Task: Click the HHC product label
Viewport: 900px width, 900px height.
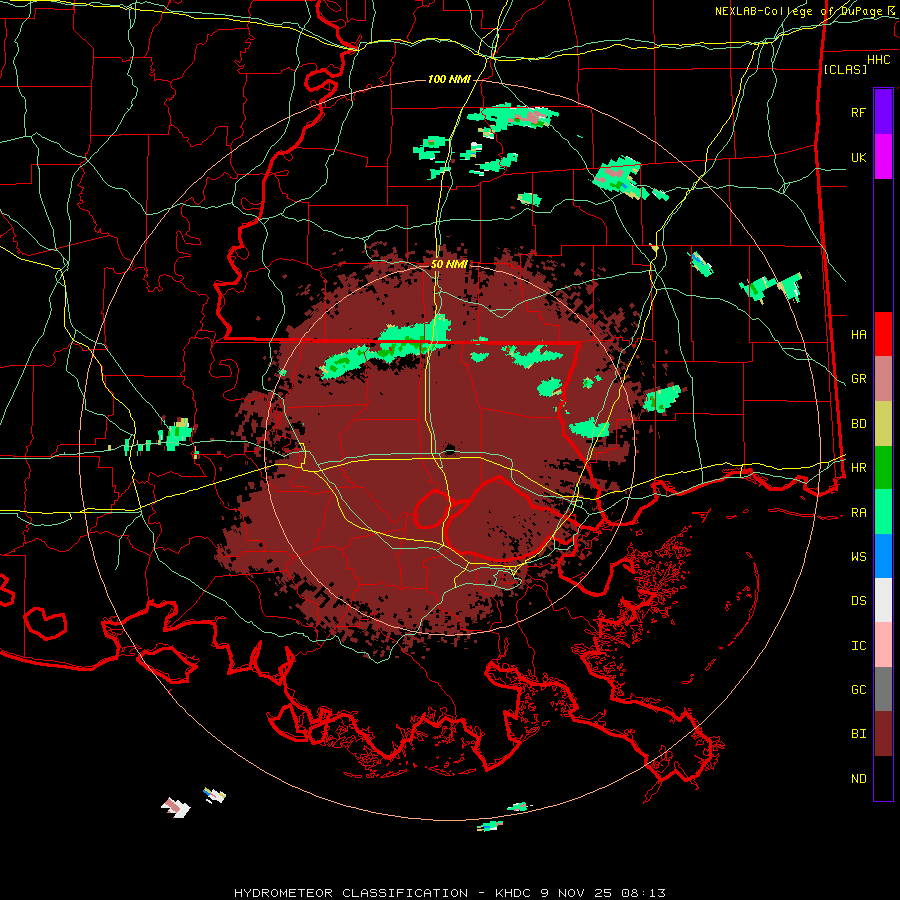Action: (x=878, y=60)
